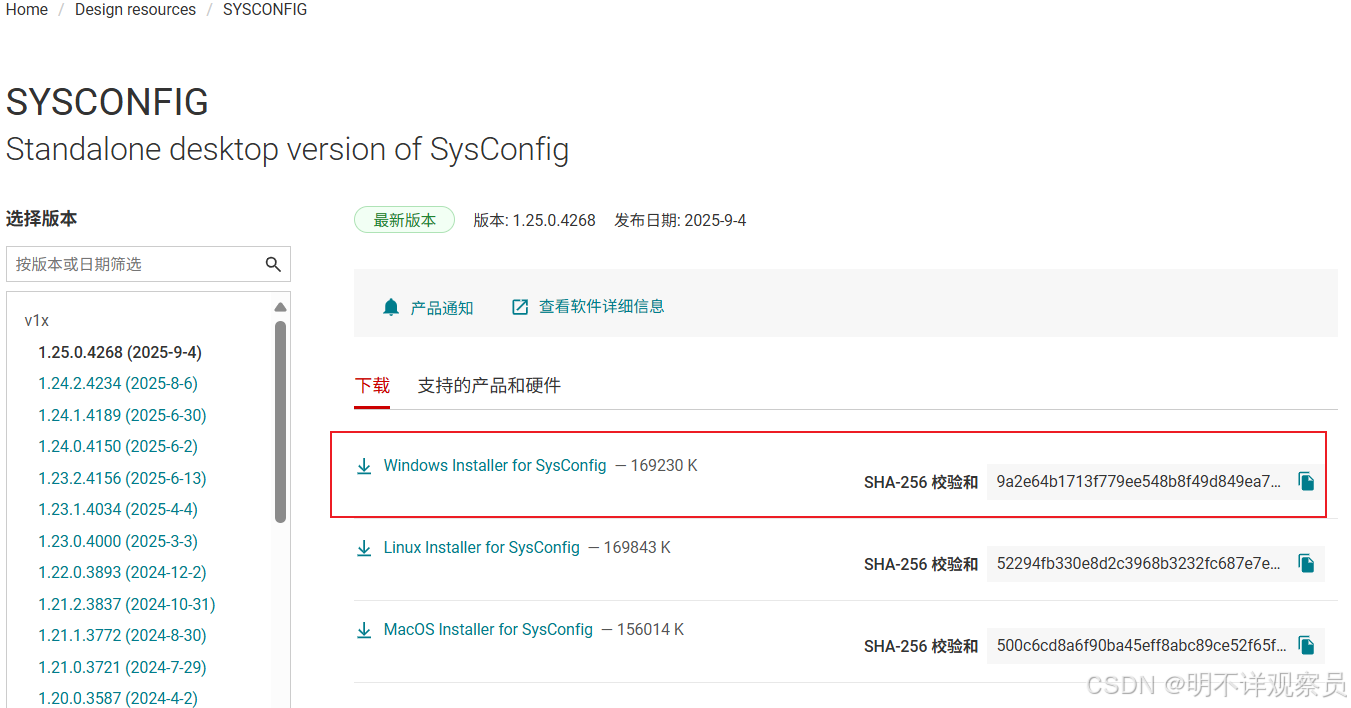The width and height of the screenshot is (1351, 708).
Task: Click the 发布日期: 2025-9-4 text
Action: point(680,220)
